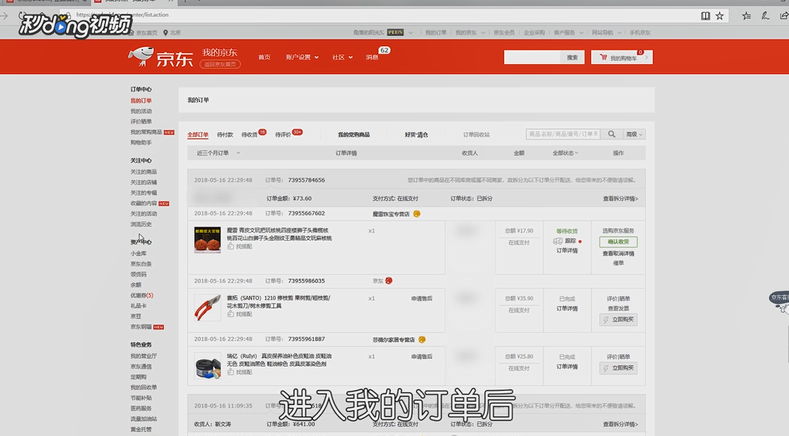This screenshot has width=789, height=436.
Task: Open 评价晒单 in left sidebar
Action: point(141,122)
